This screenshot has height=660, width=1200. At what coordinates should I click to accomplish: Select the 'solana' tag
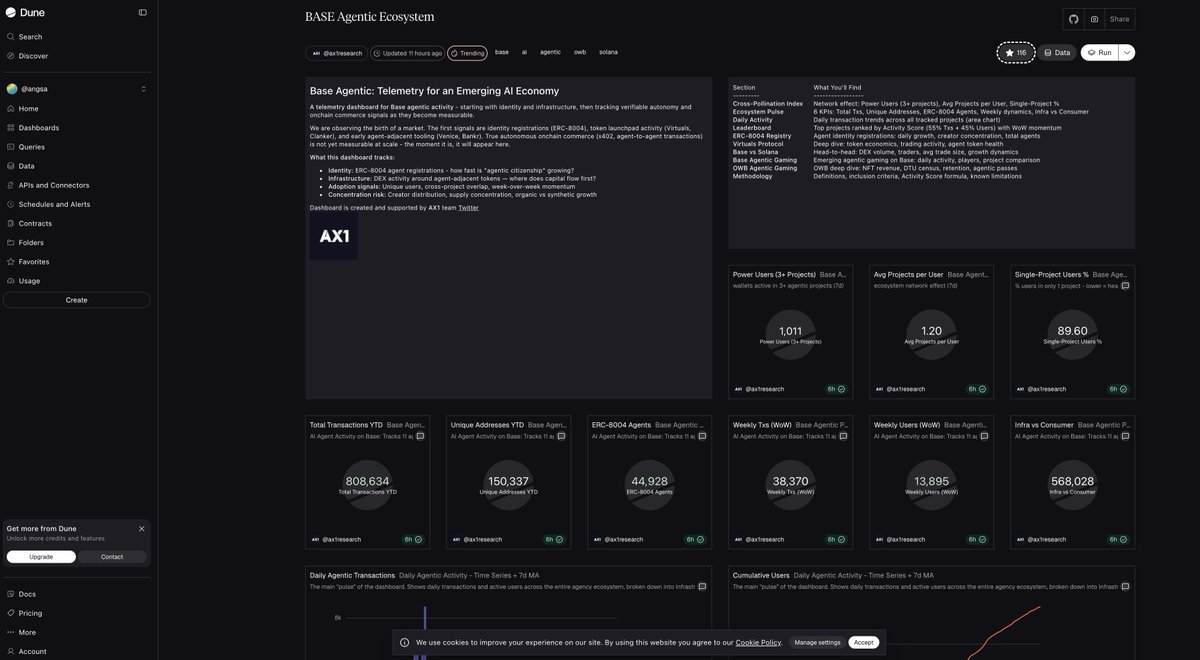point(608,52)
